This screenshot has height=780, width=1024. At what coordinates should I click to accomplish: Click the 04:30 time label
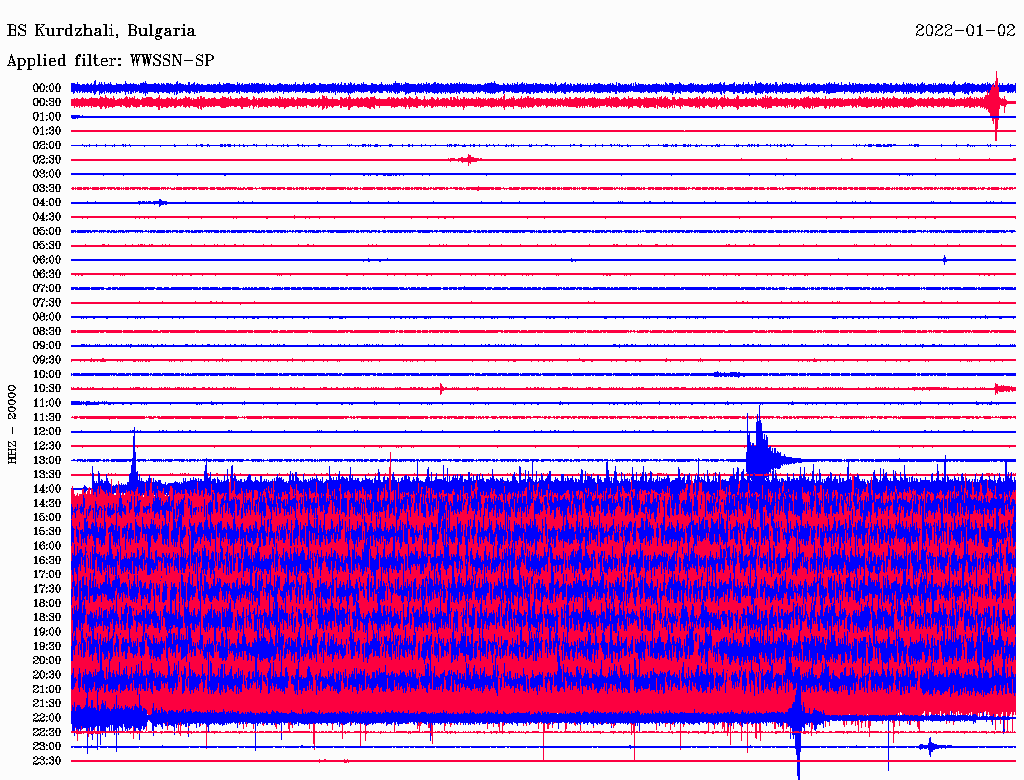point(47,217)
